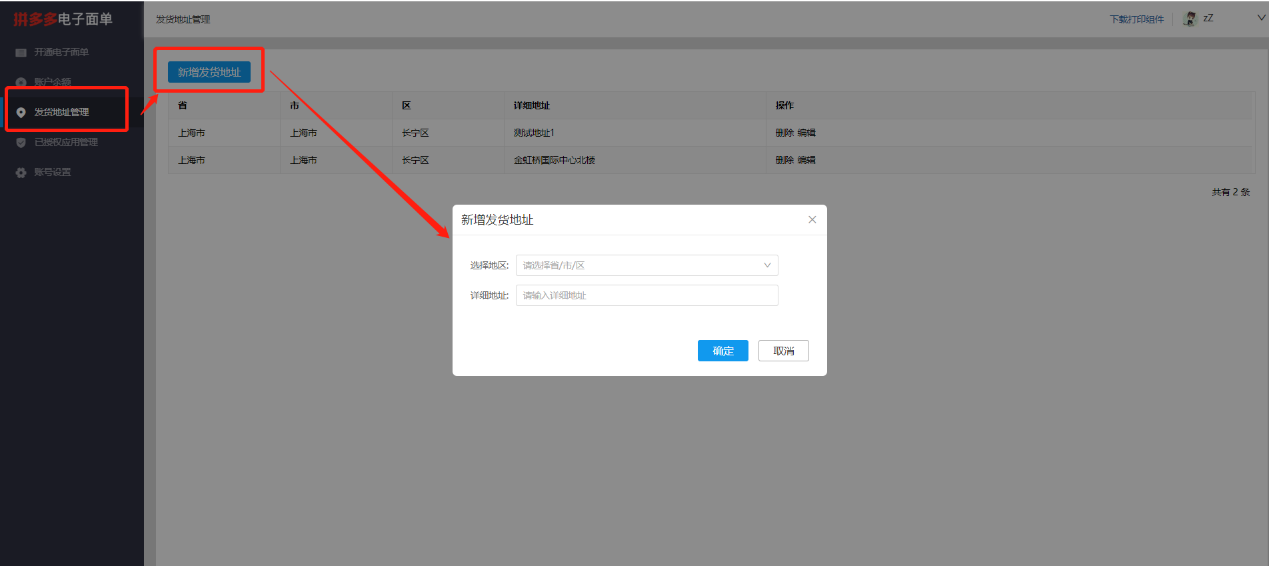The height and width of the screenshot is (566, 1269).
Task: Click the 新增发货地址 button
Action: (209, 72)
